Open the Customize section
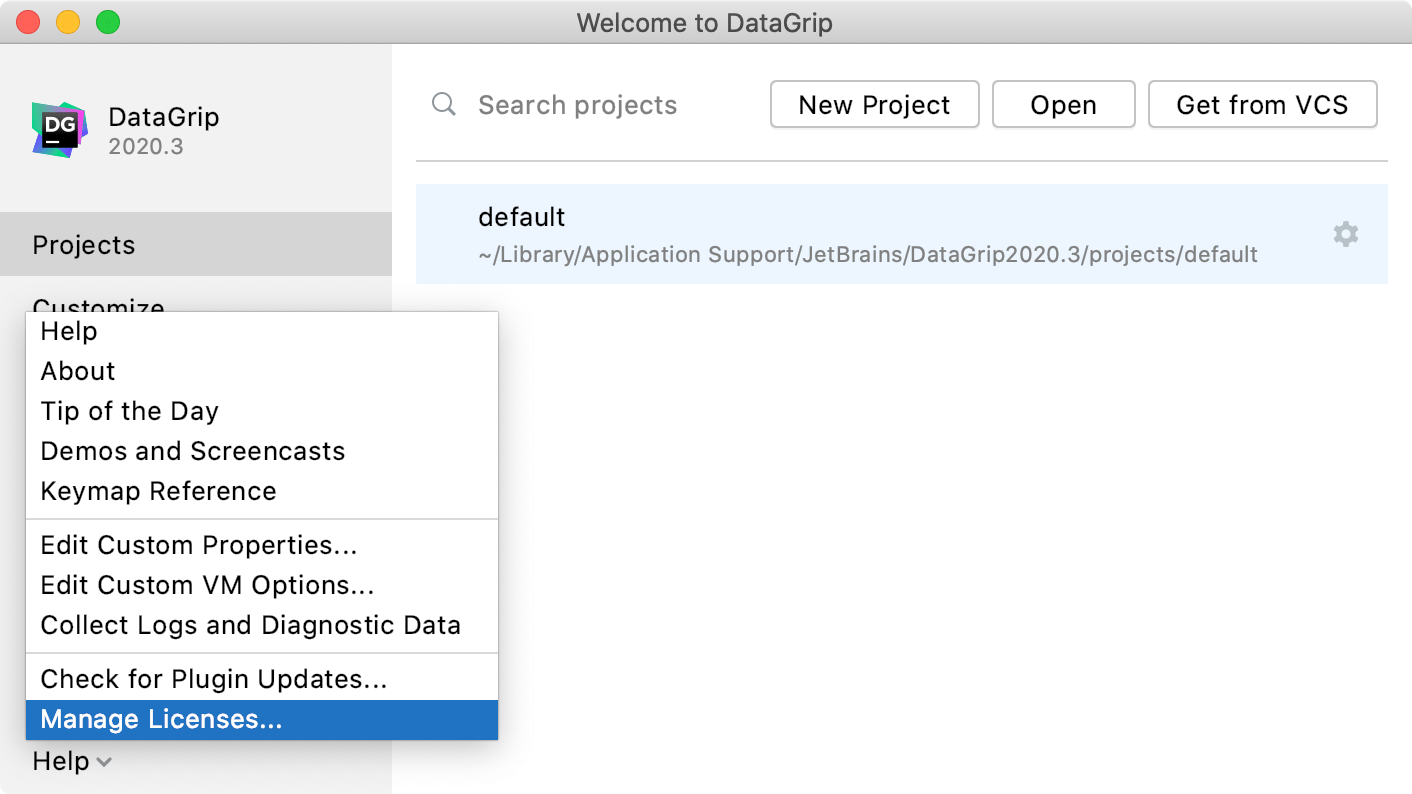Screen dimensions: 1412x794 pos(97,306)
